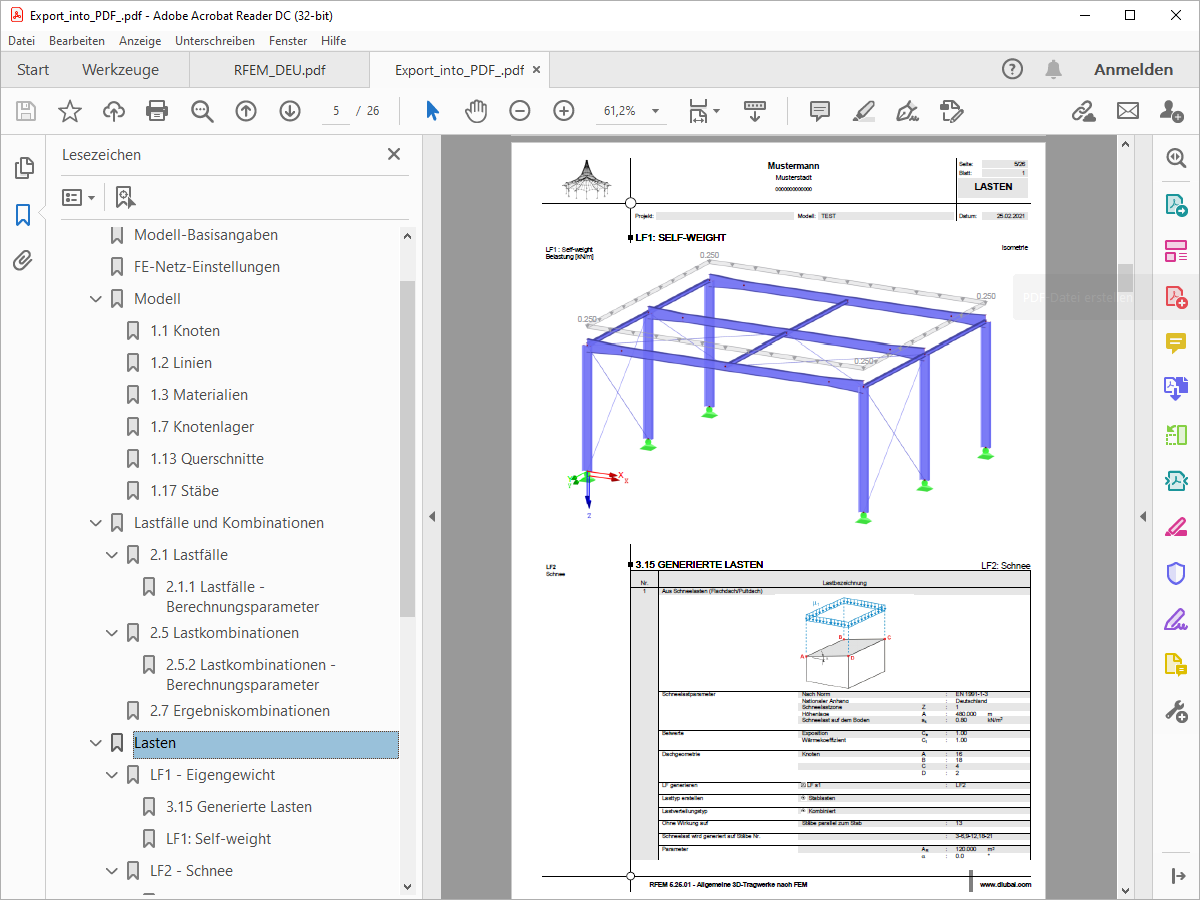This screenshot has width=1200, height=900.
Task: Click Create PDF tool in right pane
Action: tap(1176, 296)
